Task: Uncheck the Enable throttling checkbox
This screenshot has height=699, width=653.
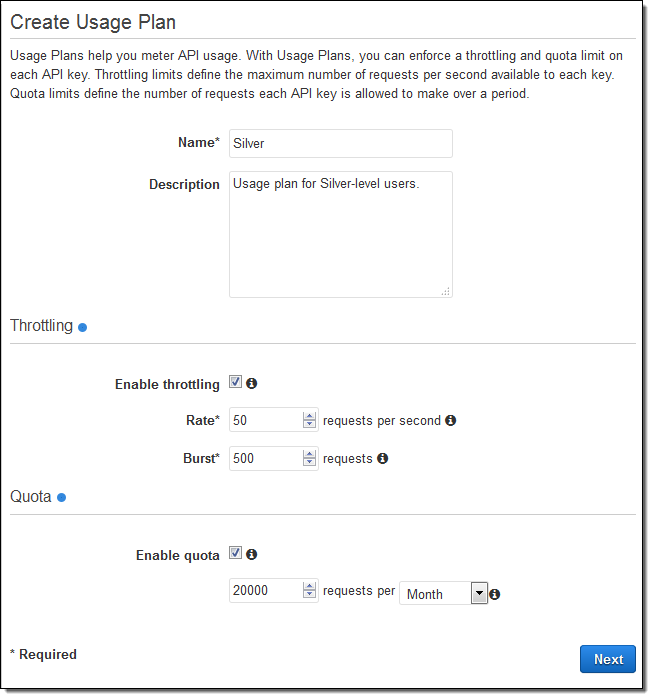Action: pyautogui.click(x=235, y=383)
